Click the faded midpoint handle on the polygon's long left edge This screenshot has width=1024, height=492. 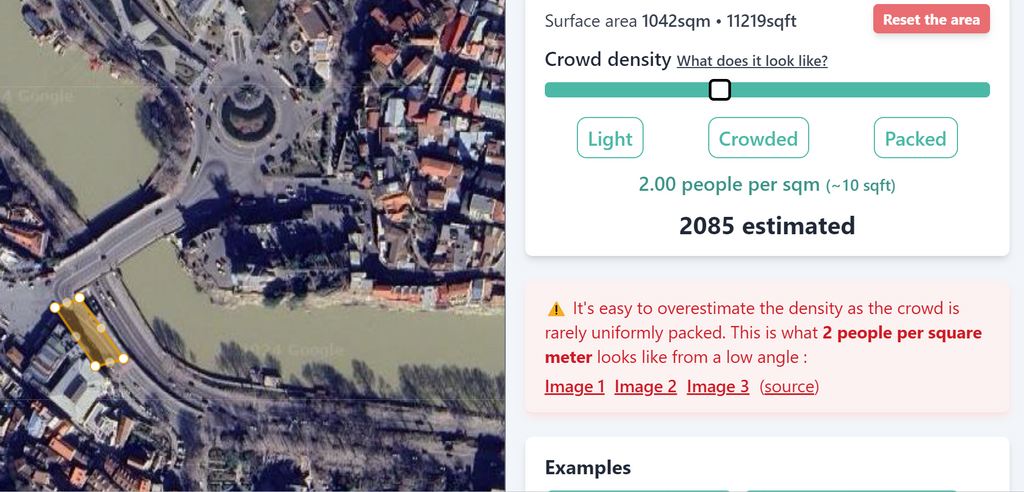75,337
